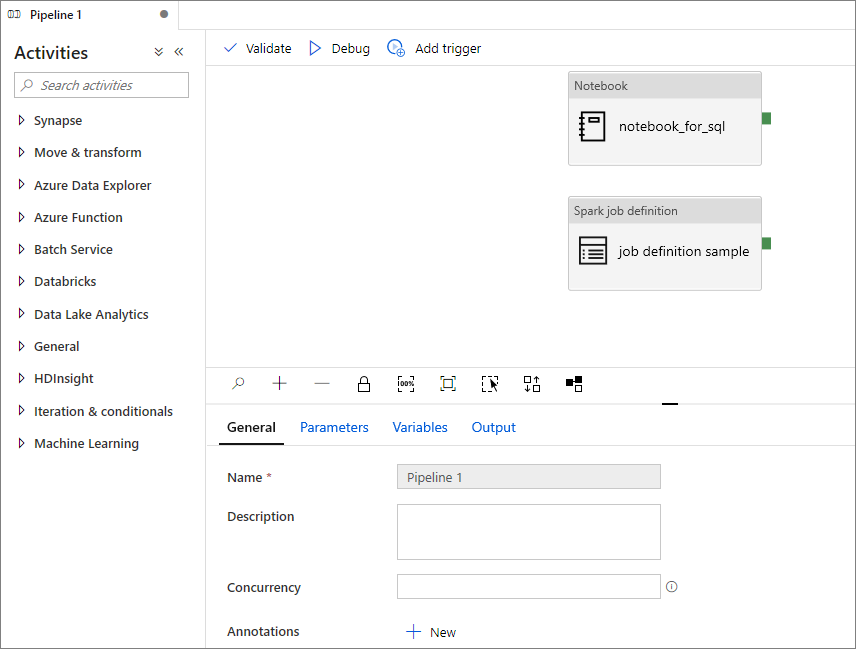
Task: Click the auto-align layout icon
Action: (x=532, y=384)
